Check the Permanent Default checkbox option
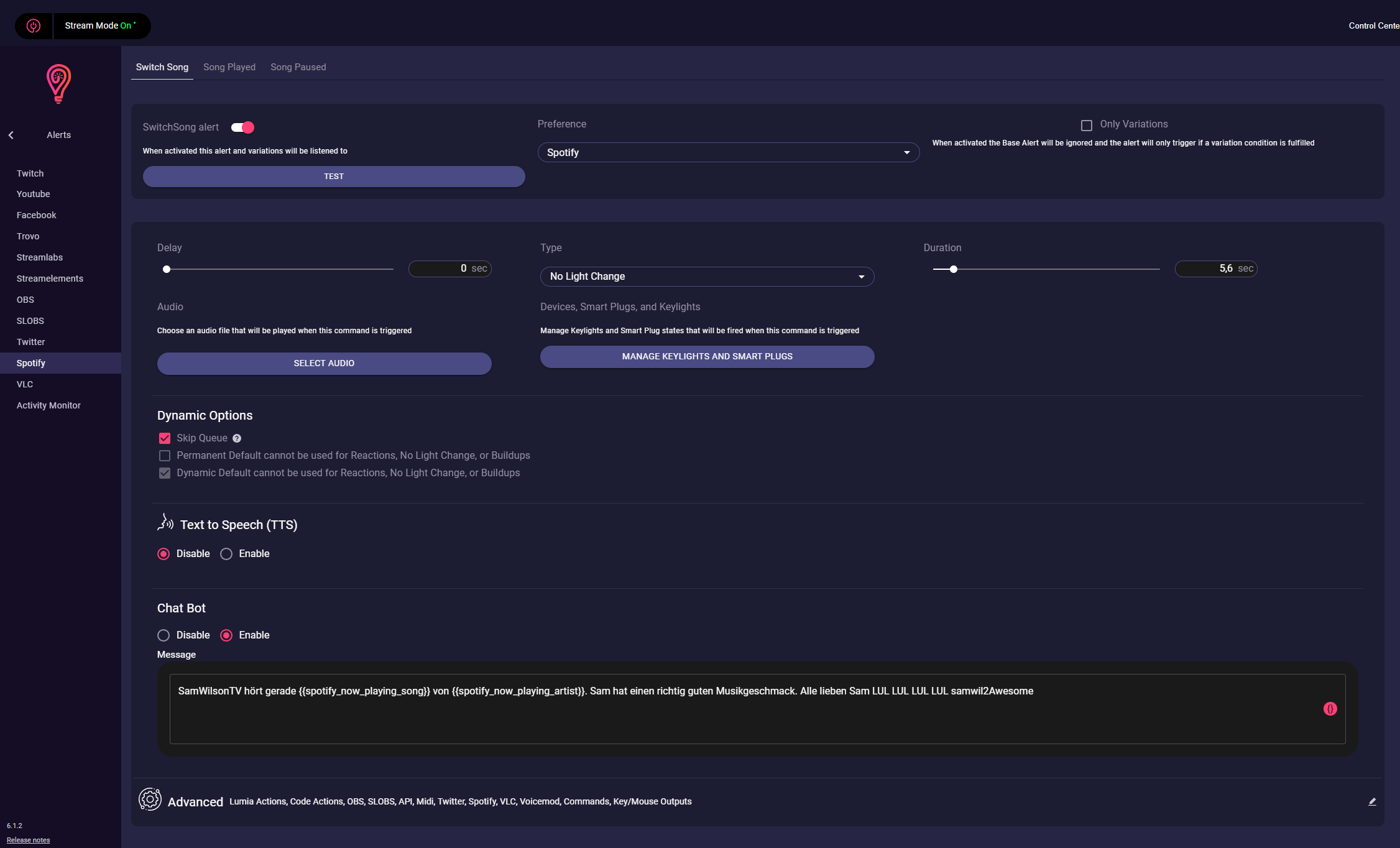This screenshot has width=1400, height=848. pyautogui.click(x=164, y=455)
